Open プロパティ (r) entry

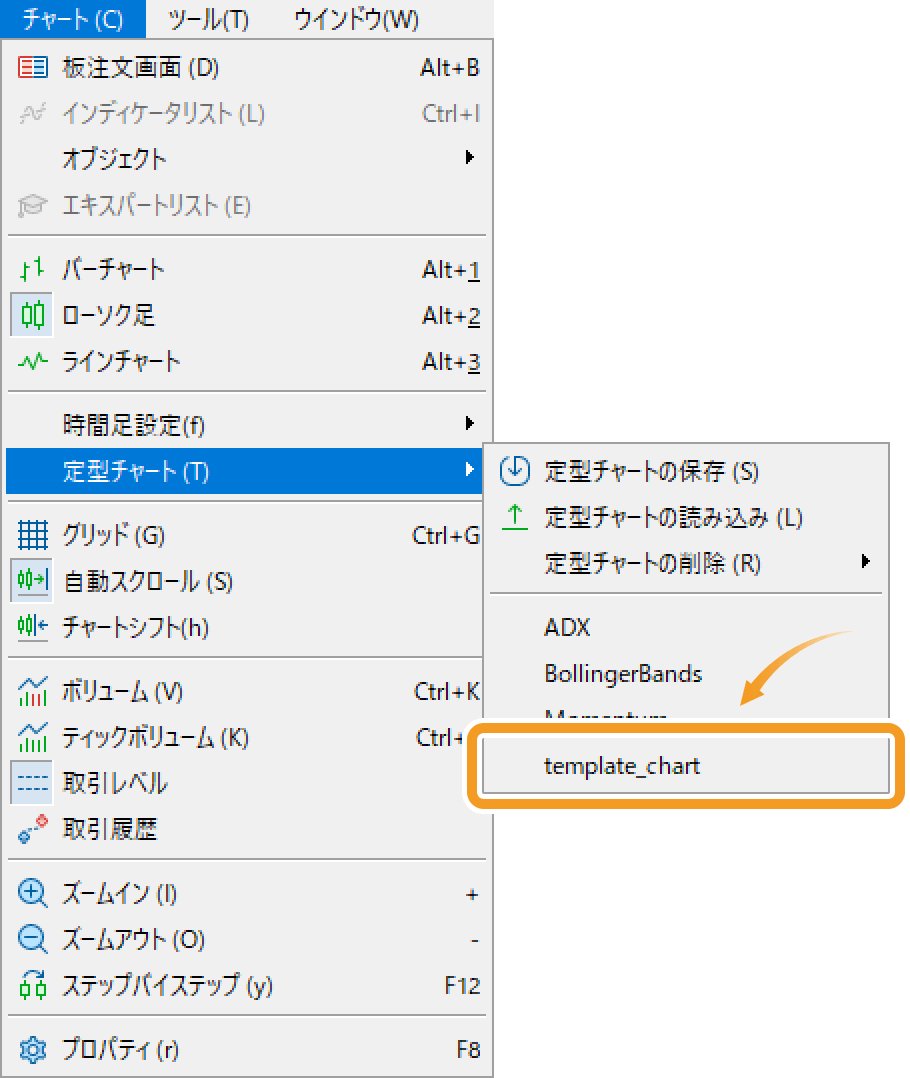(x=247, y=1049)
